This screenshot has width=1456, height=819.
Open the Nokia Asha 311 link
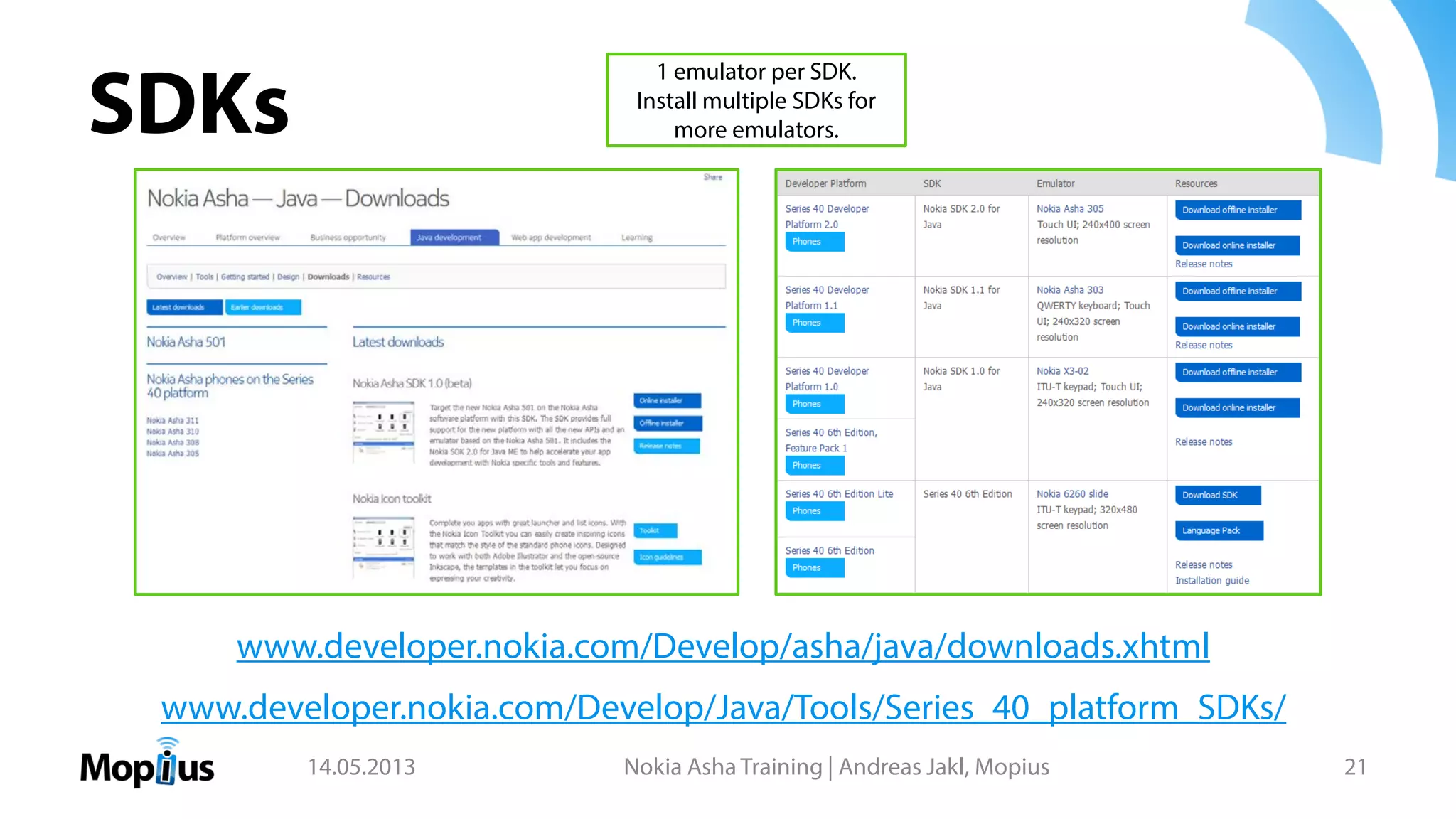coord(173,420)
